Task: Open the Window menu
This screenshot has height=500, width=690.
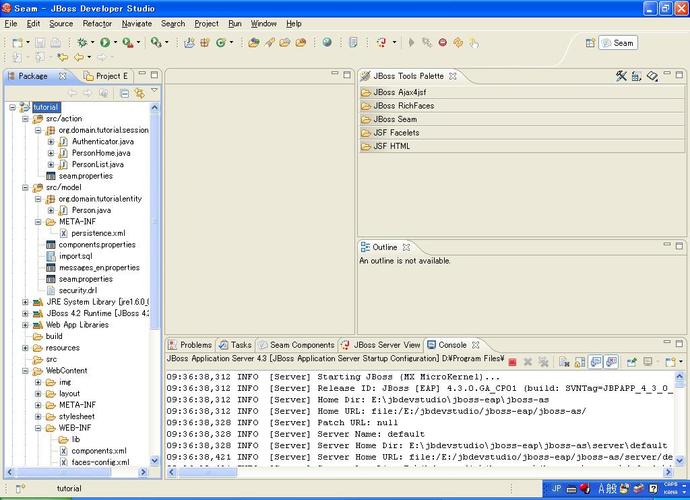Action: pos(264,24)
